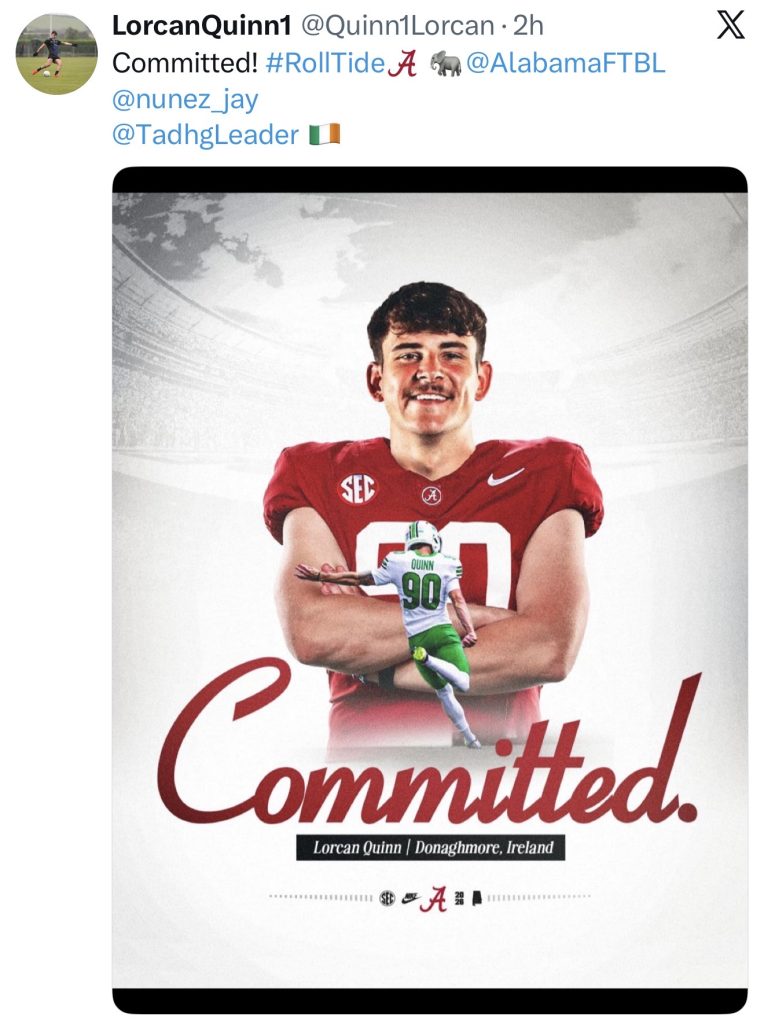Viewport: 764px width, 1024px height.
Task: Click the footer SEC logo
Action: (x=387, y=897)
